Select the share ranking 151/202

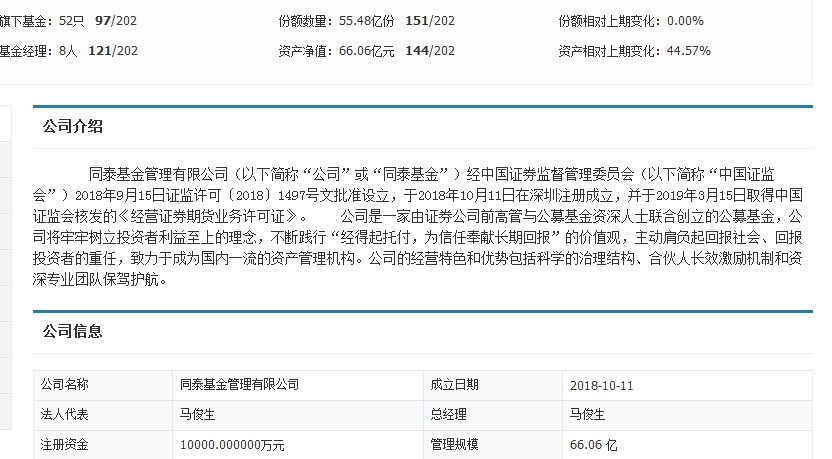430,21
